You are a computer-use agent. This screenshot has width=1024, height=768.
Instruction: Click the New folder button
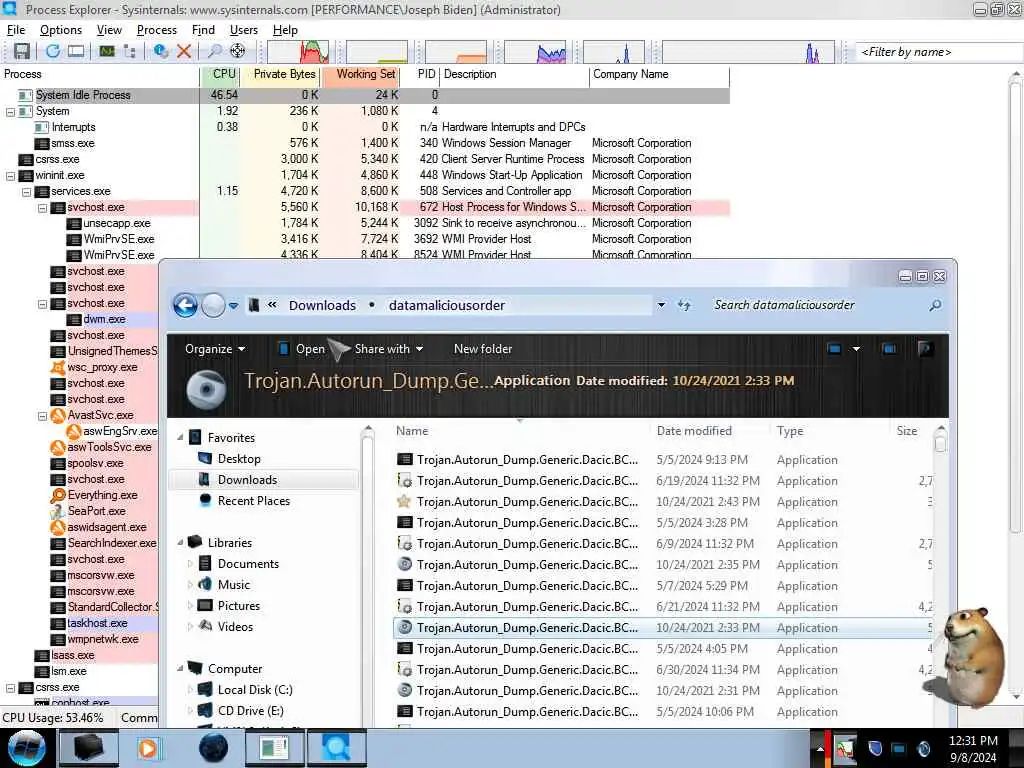point(483,349)
